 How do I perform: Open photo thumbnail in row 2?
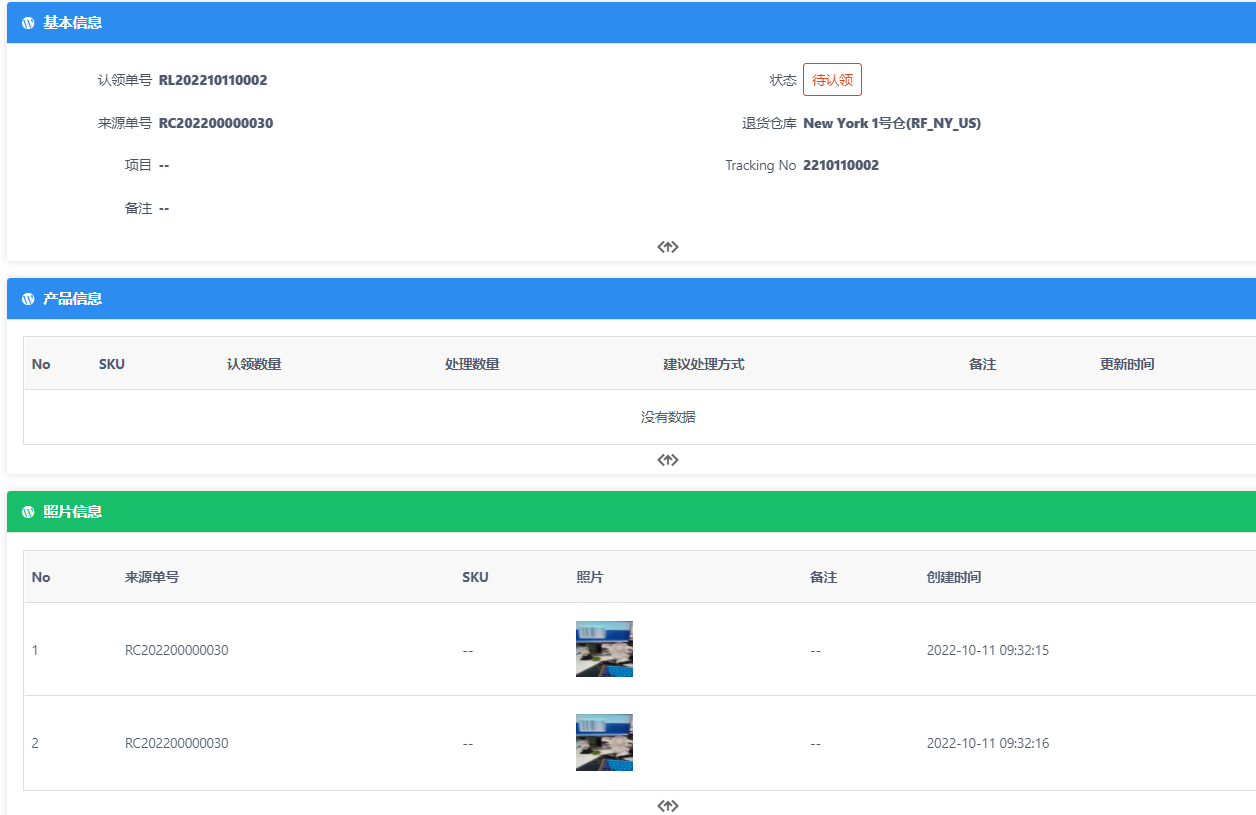[x=604, y=742]
